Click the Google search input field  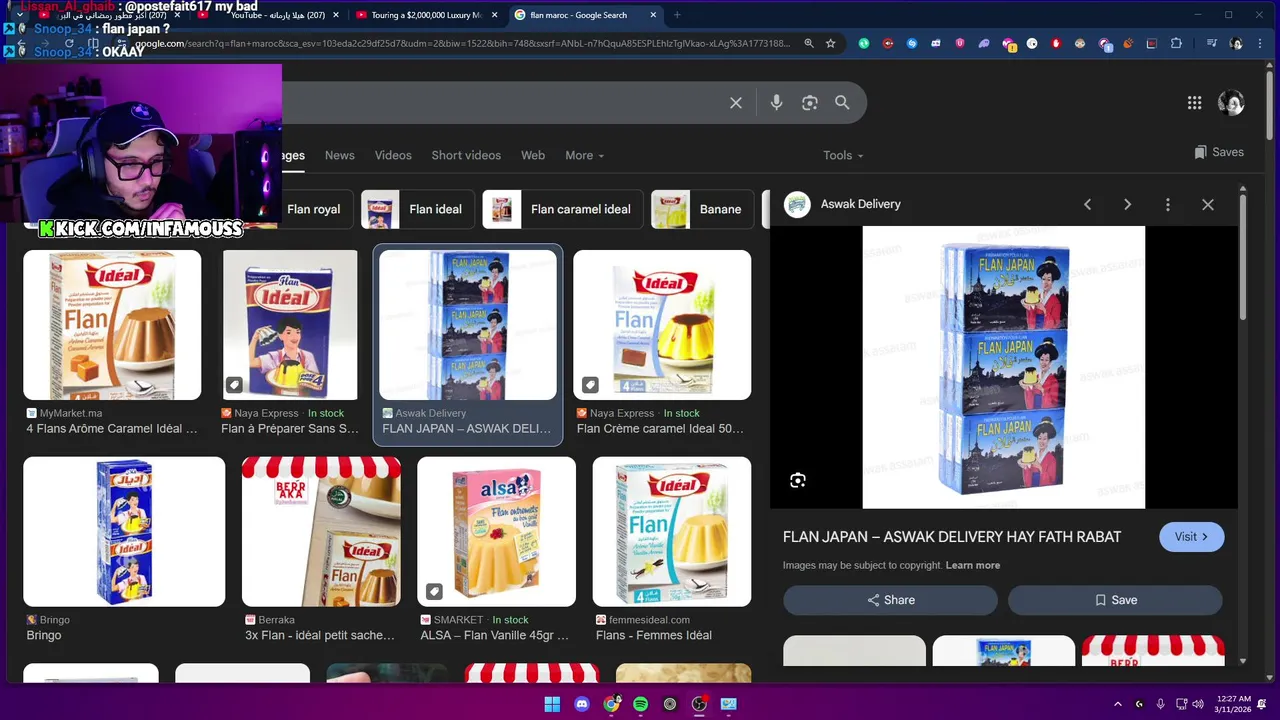coord(500,103)
